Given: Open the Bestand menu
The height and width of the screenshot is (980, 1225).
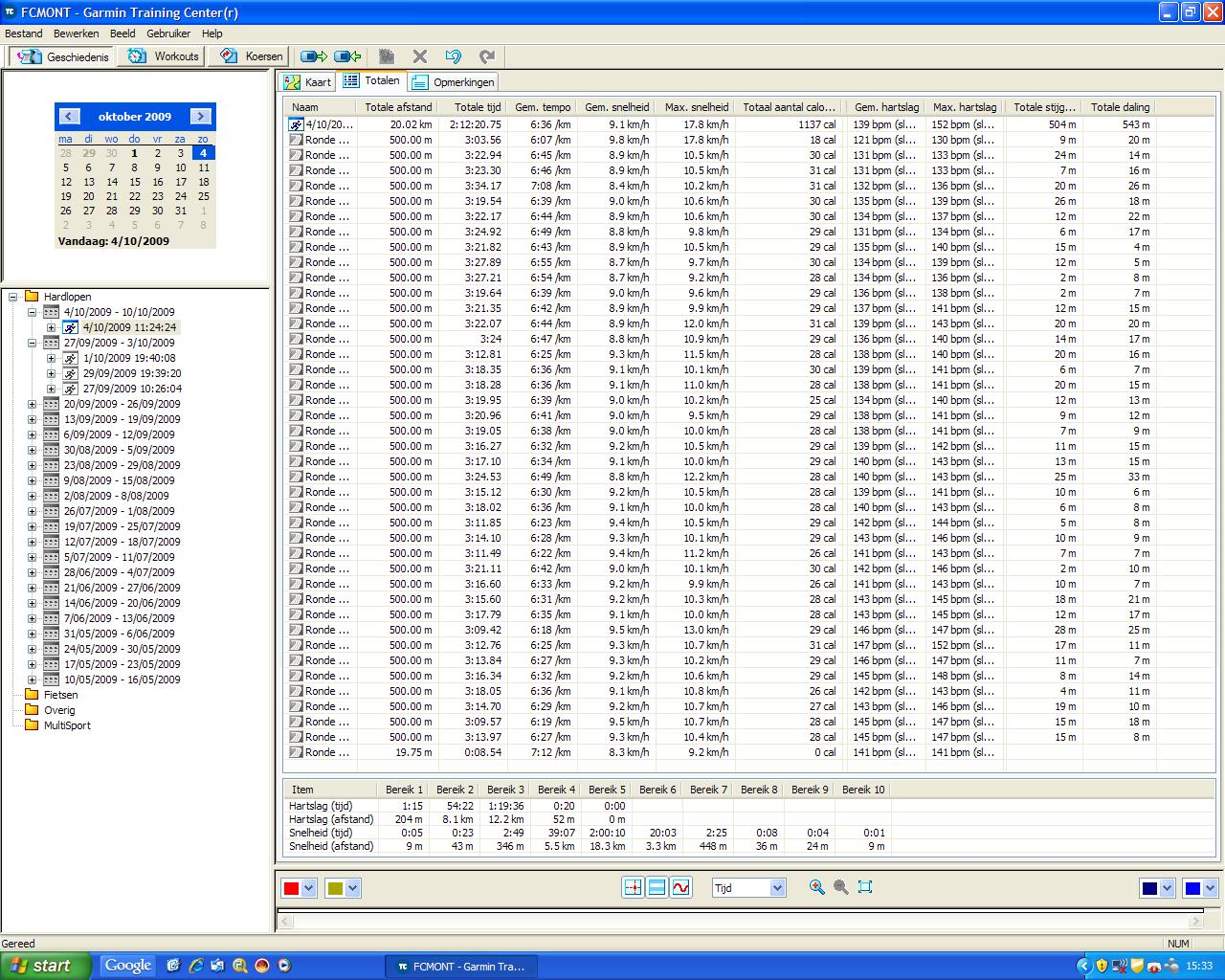Looking at the screenshot, I should pyautogui.click(x=24, y=33).
